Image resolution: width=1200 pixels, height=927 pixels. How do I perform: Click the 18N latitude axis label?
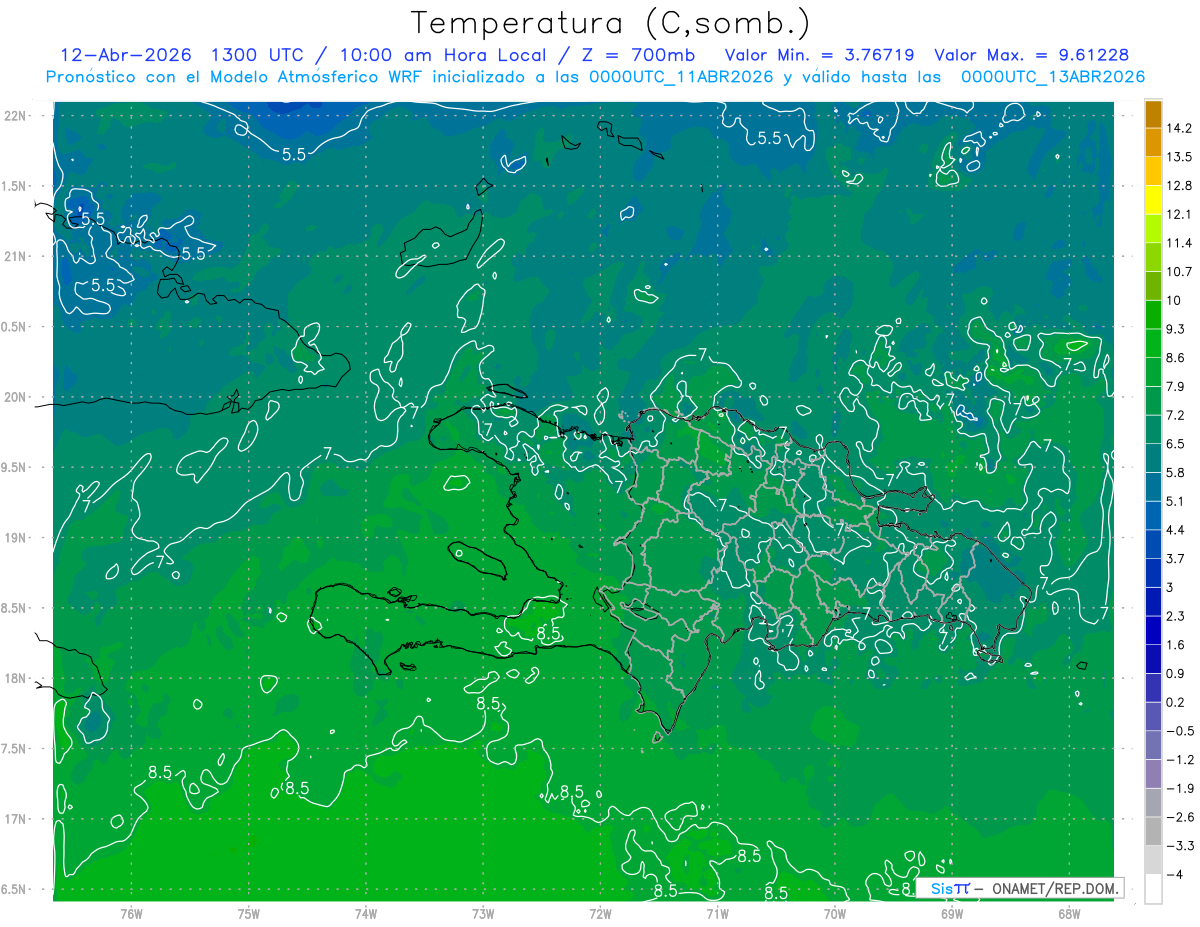(x=16, y=679)
